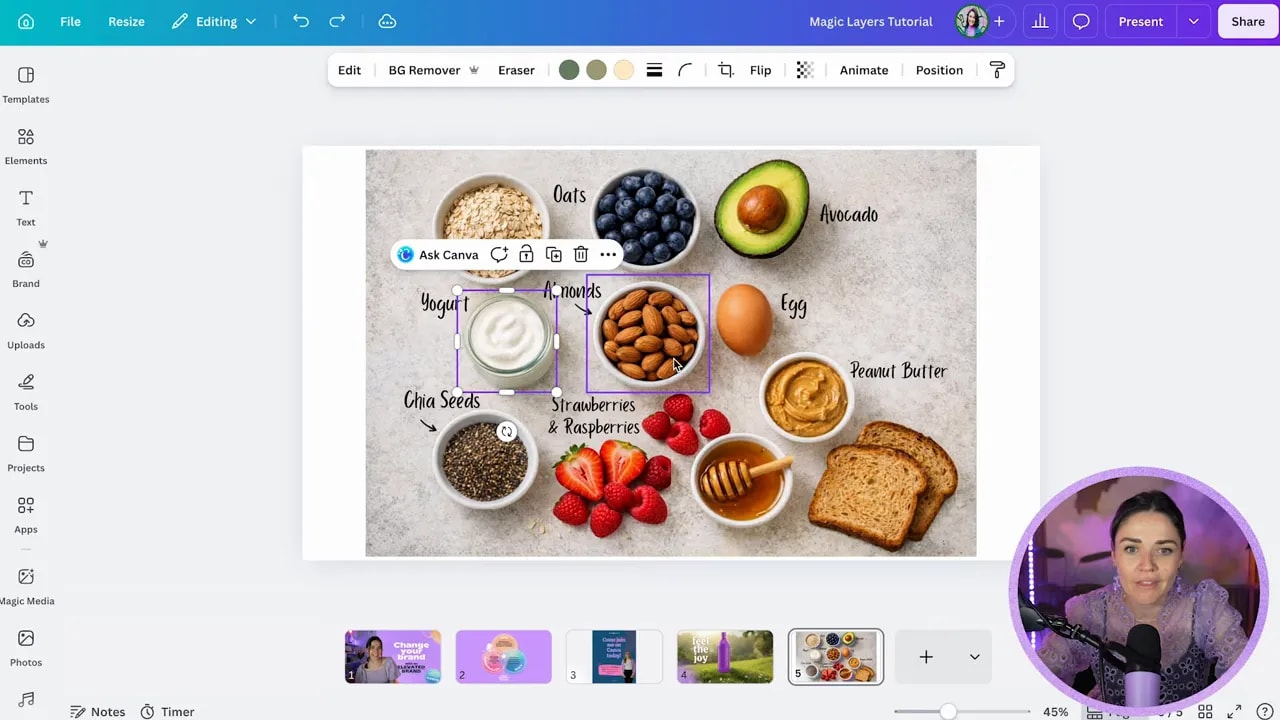
Task: Select page 5 thumbnail
Action: coord(836,657)
